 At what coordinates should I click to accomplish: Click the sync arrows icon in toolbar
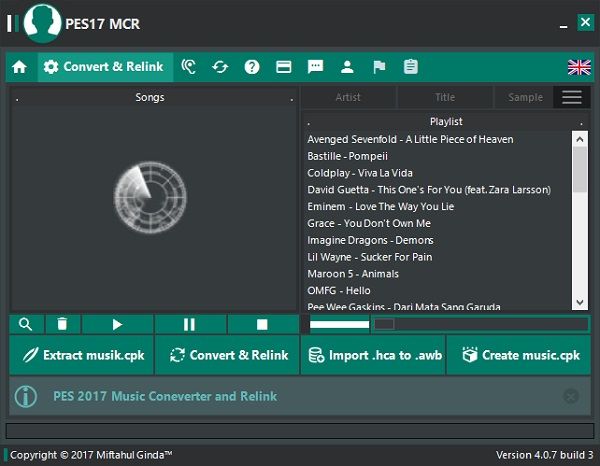220,67
